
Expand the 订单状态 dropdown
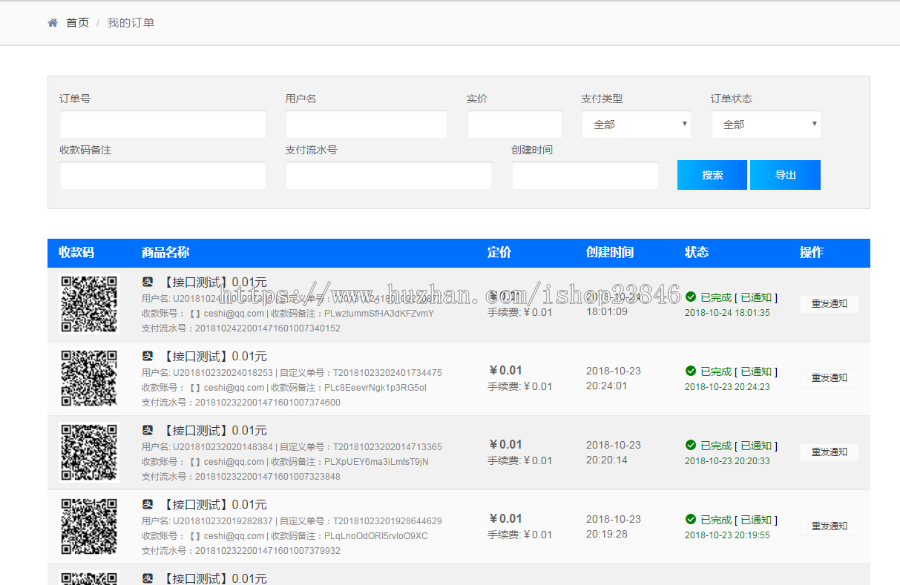point(766,125)
